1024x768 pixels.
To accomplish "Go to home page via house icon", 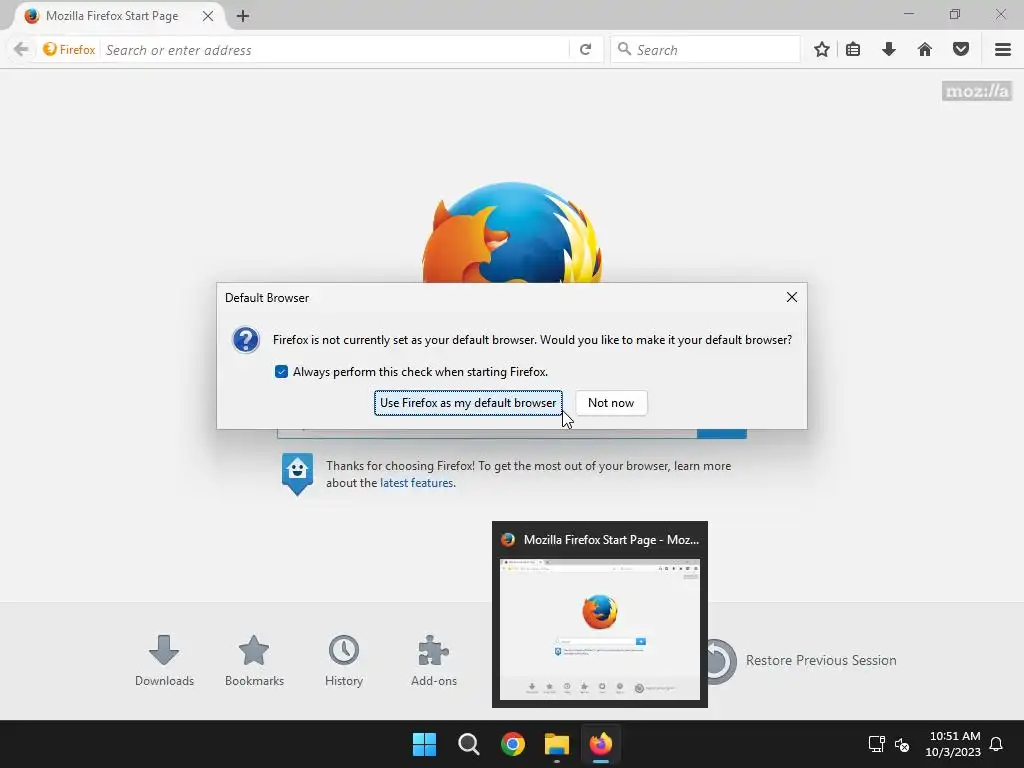I will tap(925, 50).
